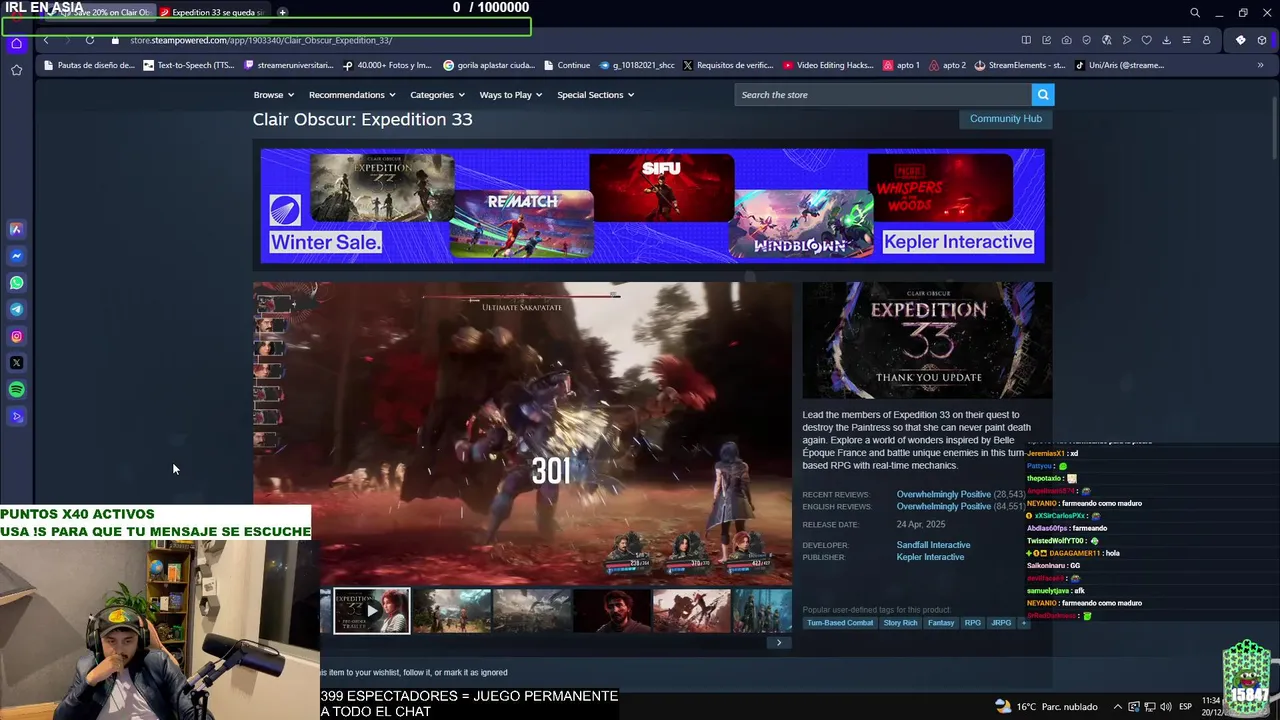Select the Story Rich tag

point(900,623)
